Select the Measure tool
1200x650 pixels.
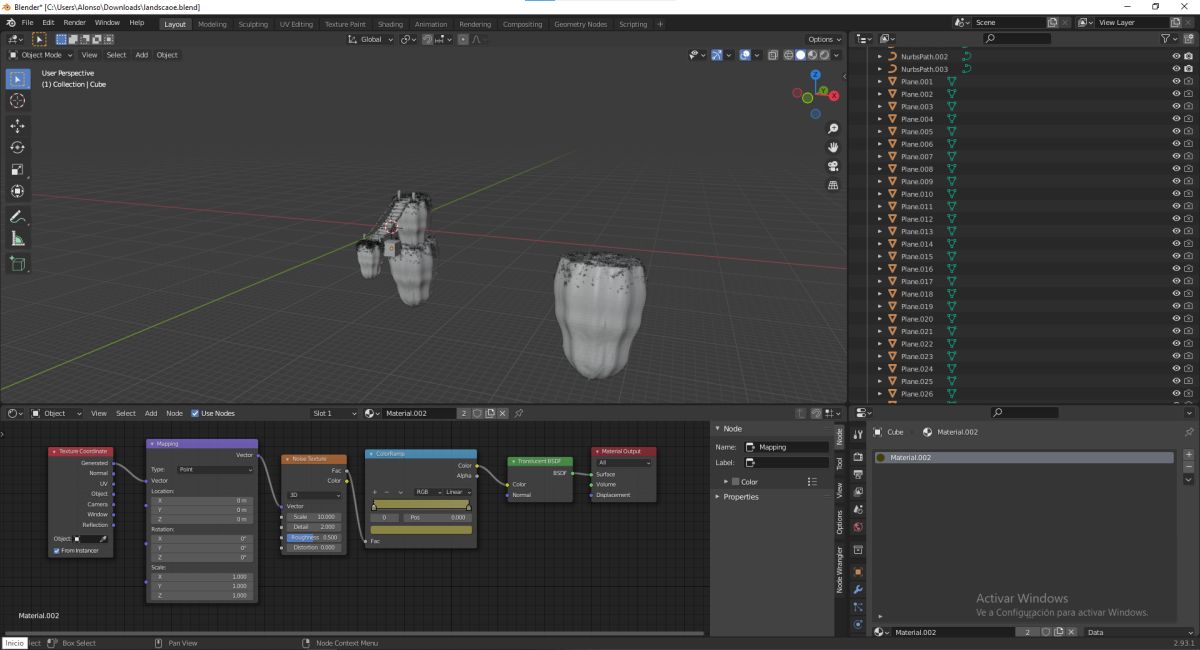pyautogui.click(x=18, y=239)
